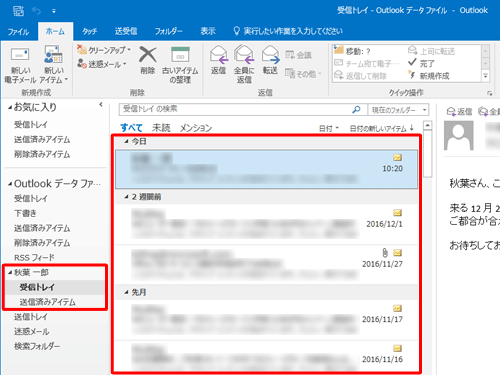Open the クイック操作 dialog launcher

click(x=490, y=93)
